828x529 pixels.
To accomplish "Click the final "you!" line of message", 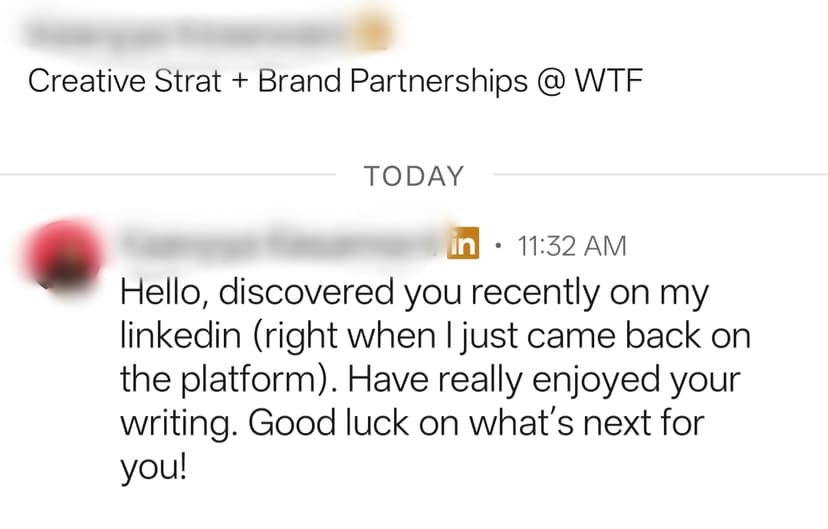I will [x=152, y=468].
